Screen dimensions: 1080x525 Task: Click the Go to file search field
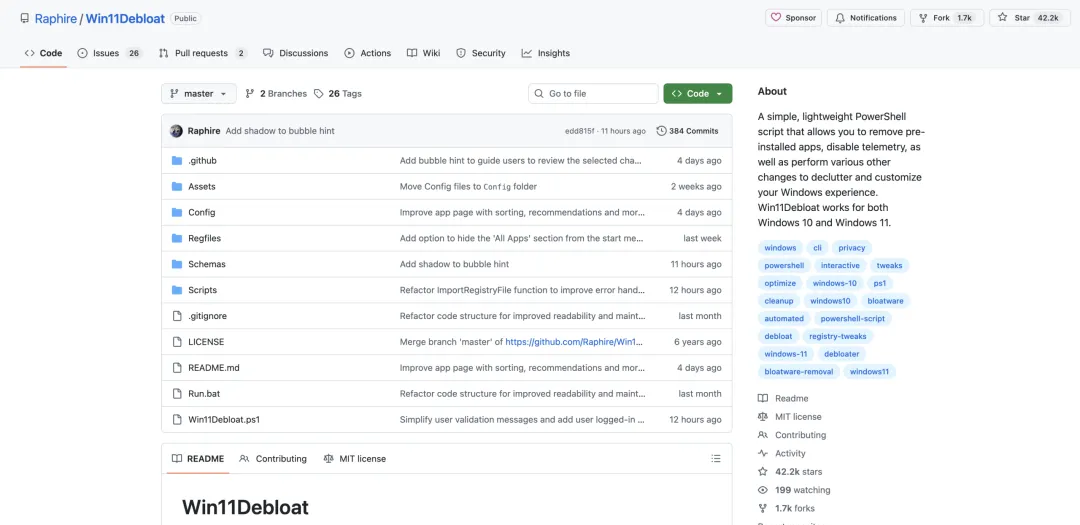point(593,94)
